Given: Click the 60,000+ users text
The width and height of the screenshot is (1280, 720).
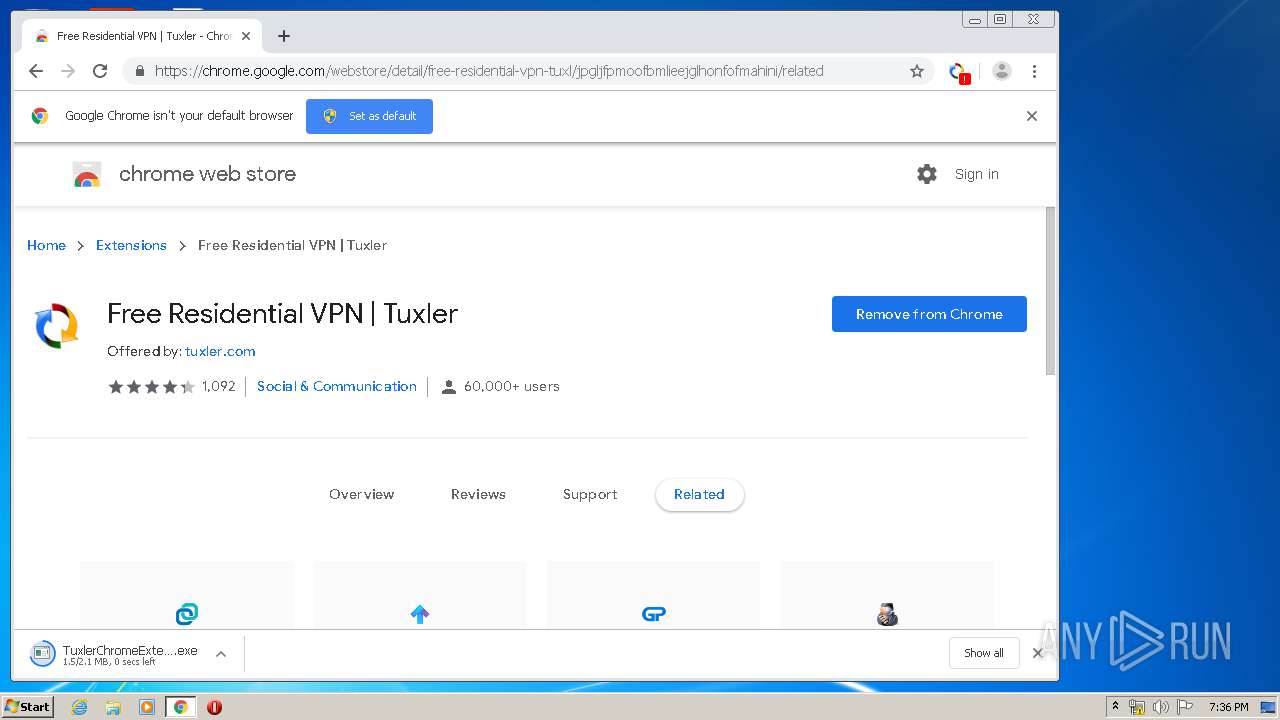Looking at the screenshot, I should point(512,386).
